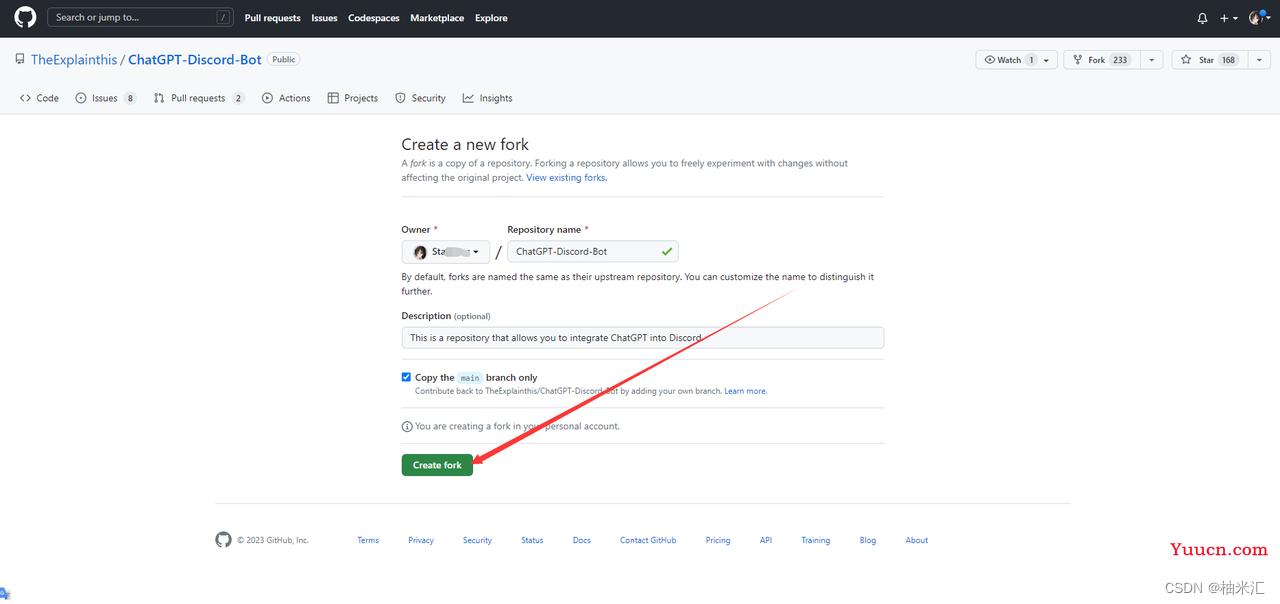Screen dimensions: 1280x604
Task: Open Explore in the header
Action: [x=491, y=18]
